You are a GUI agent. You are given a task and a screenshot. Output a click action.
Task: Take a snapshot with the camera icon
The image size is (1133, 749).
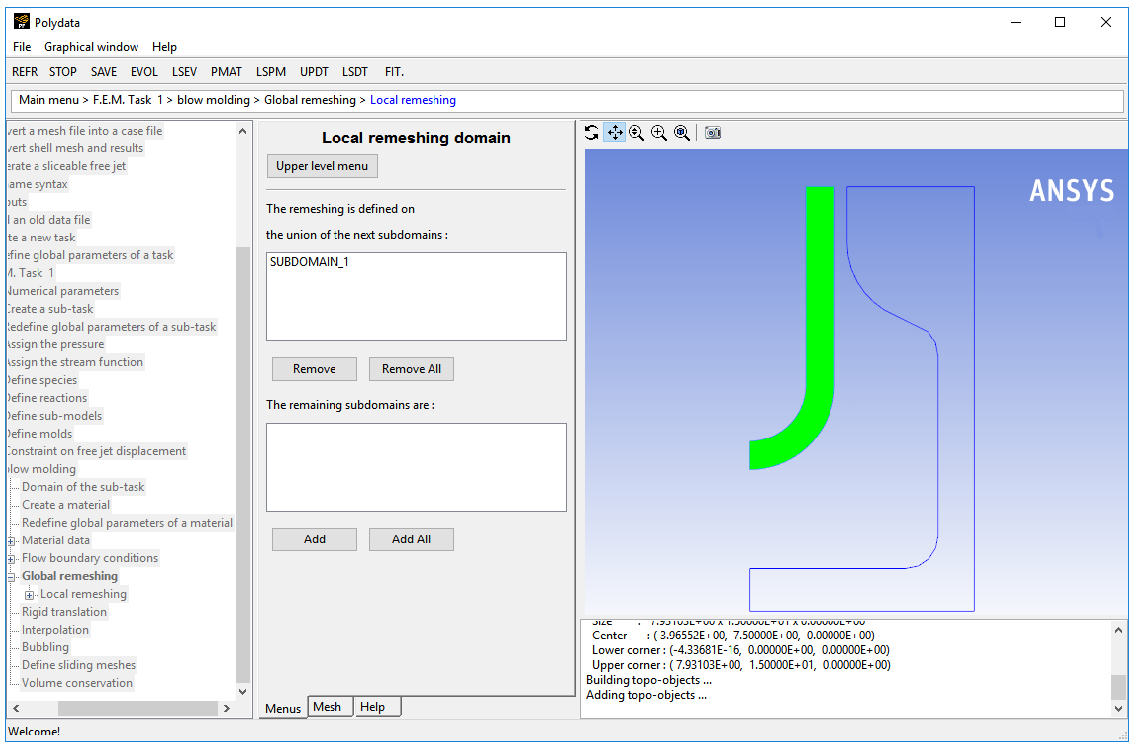(x=713, y=133)
